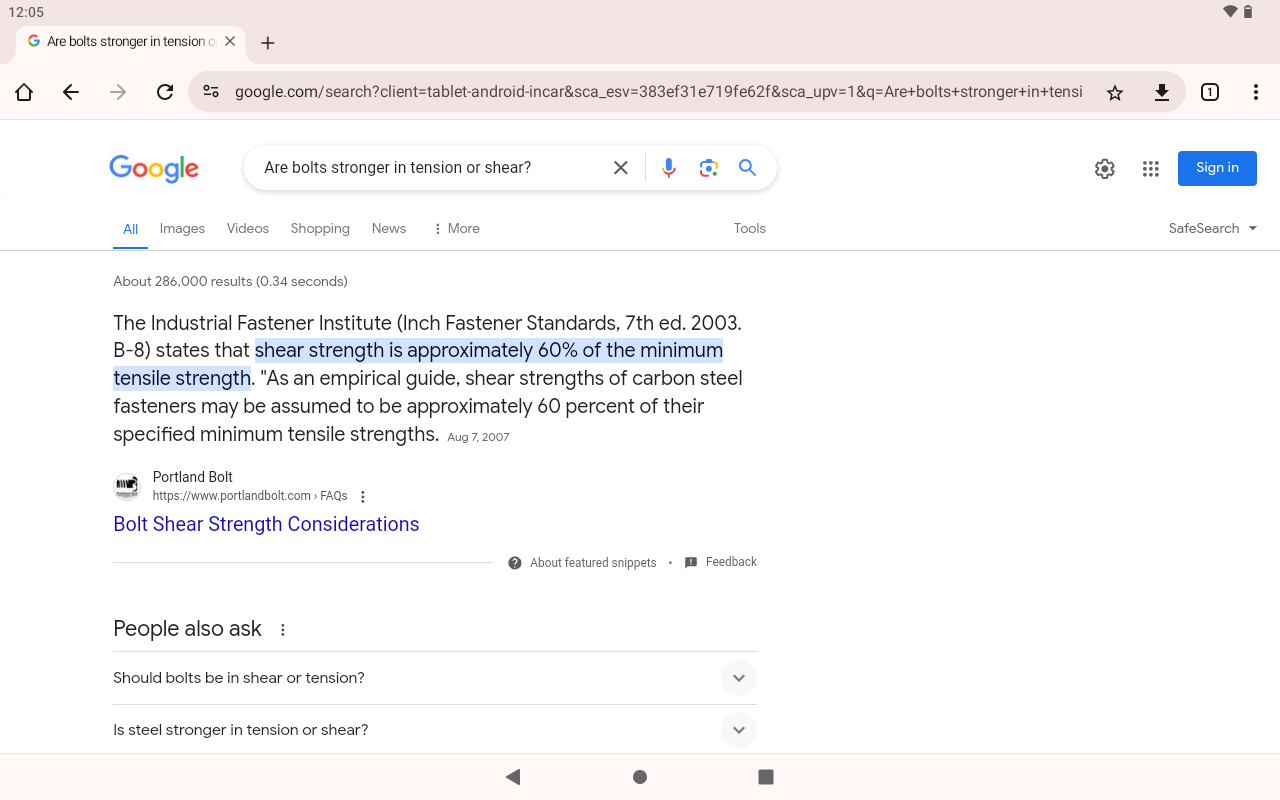The width and height of the screenshot is (1280, 800).
Task: Open Bolt Shear Strength Considerations link
Action: click(x=266, y=524)
